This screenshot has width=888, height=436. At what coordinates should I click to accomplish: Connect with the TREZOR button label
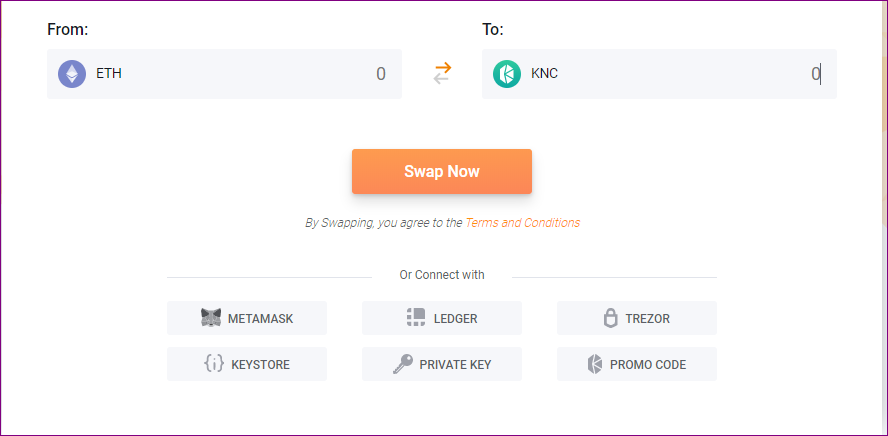coord(647,319)
